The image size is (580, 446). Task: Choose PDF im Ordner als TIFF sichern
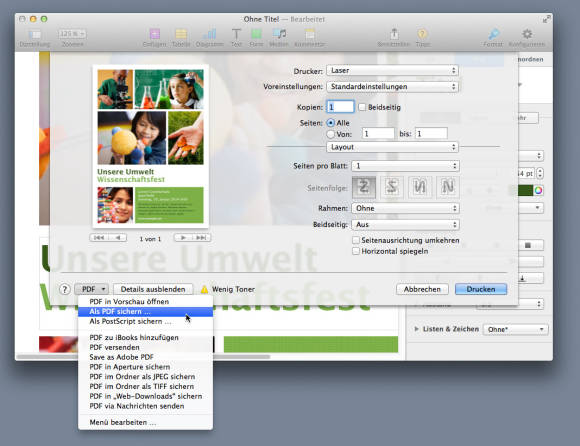[x=145, y=386]
